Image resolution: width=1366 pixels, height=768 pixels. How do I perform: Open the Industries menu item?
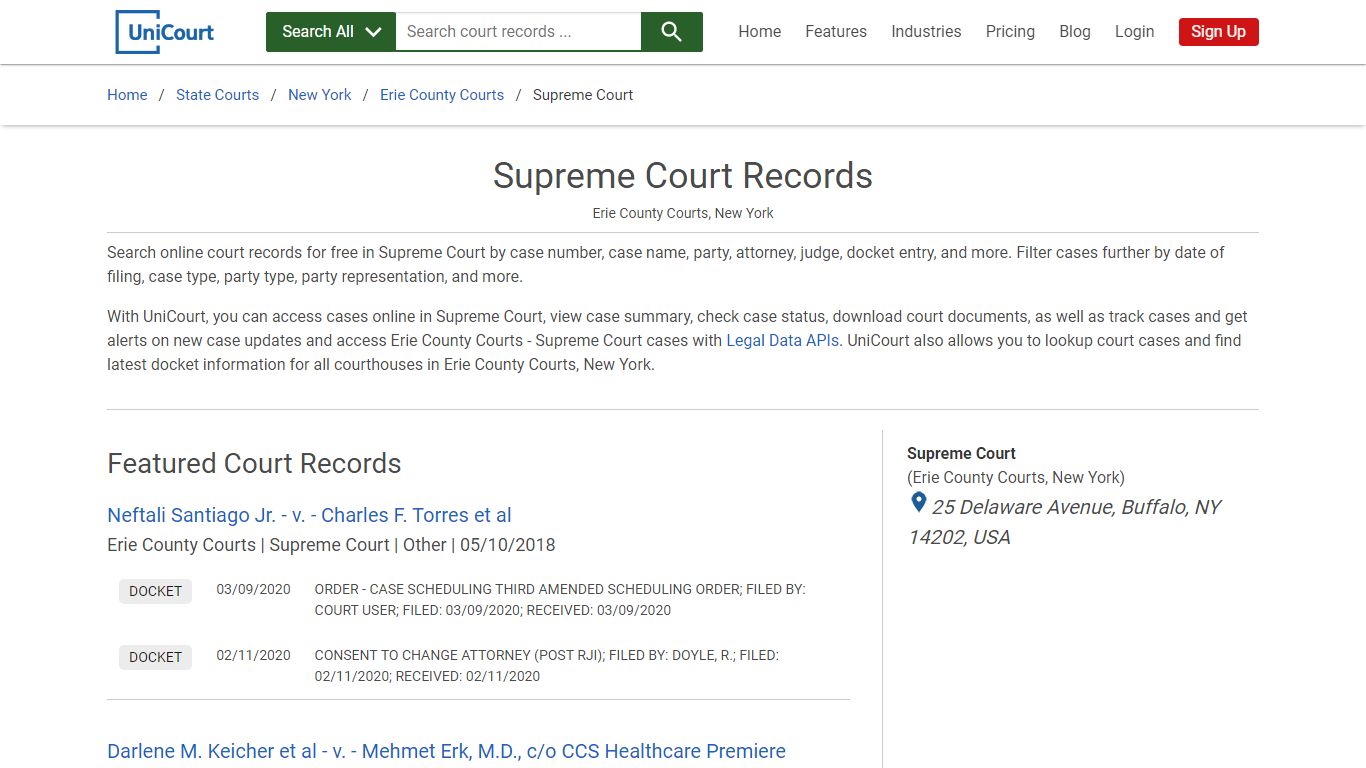click(926, 32)
